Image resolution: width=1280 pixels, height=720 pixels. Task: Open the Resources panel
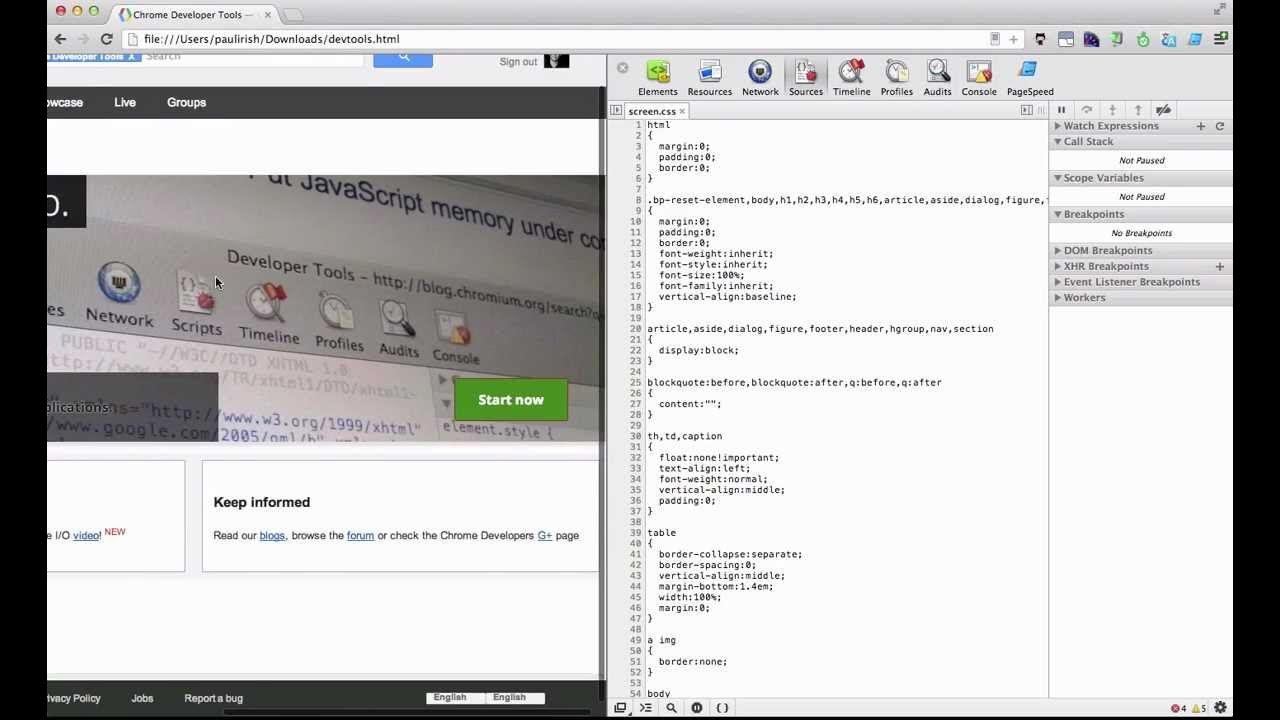(x=710, y=78)
